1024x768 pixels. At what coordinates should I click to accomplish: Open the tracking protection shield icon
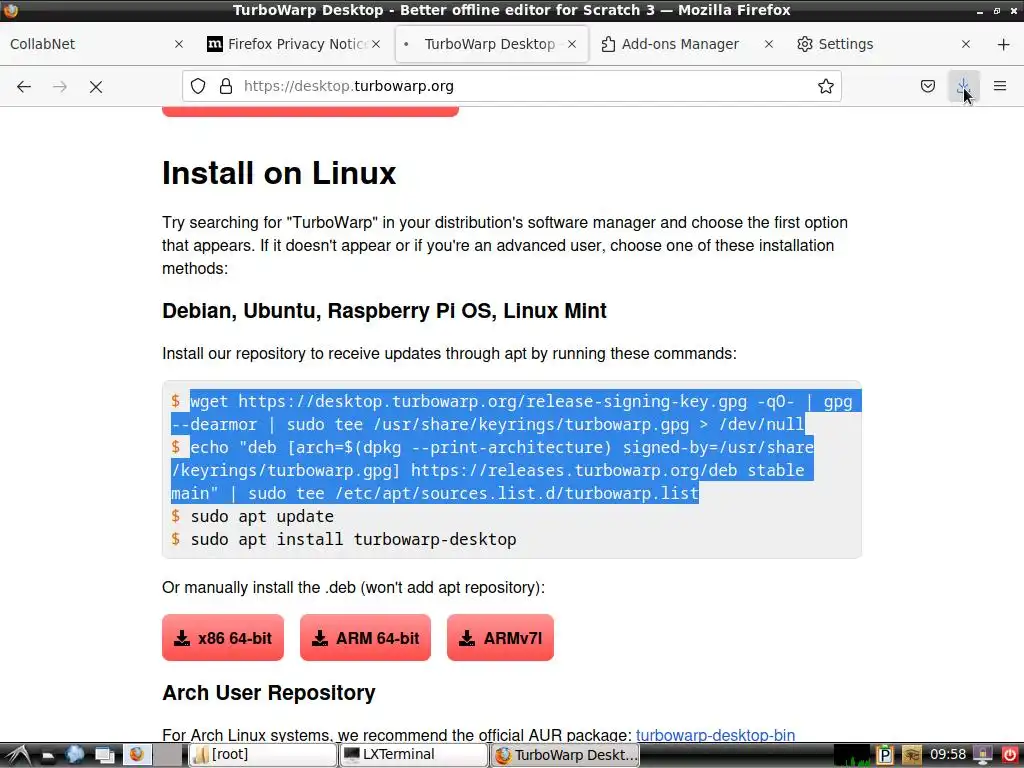tap(198, 86)
